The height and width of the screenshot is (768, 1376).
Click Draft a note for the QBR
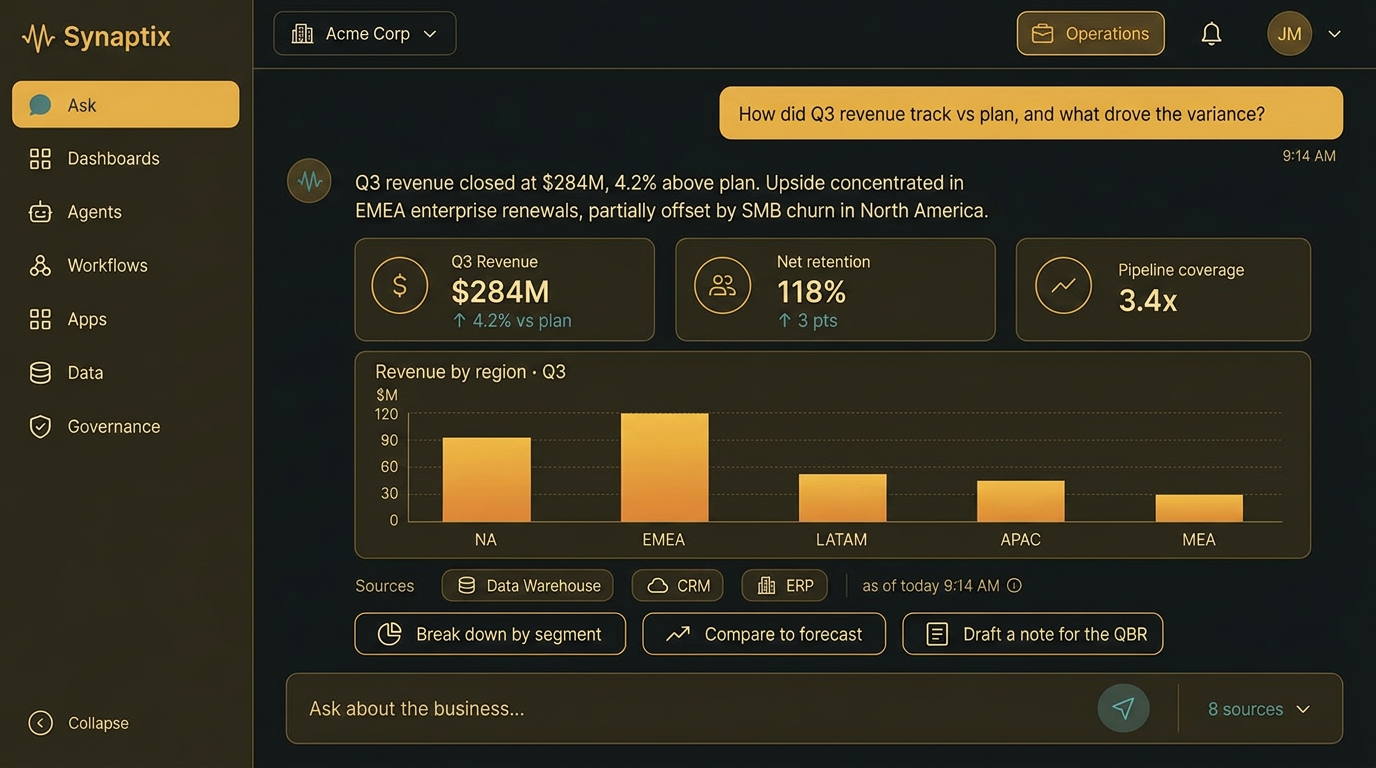1033,634
